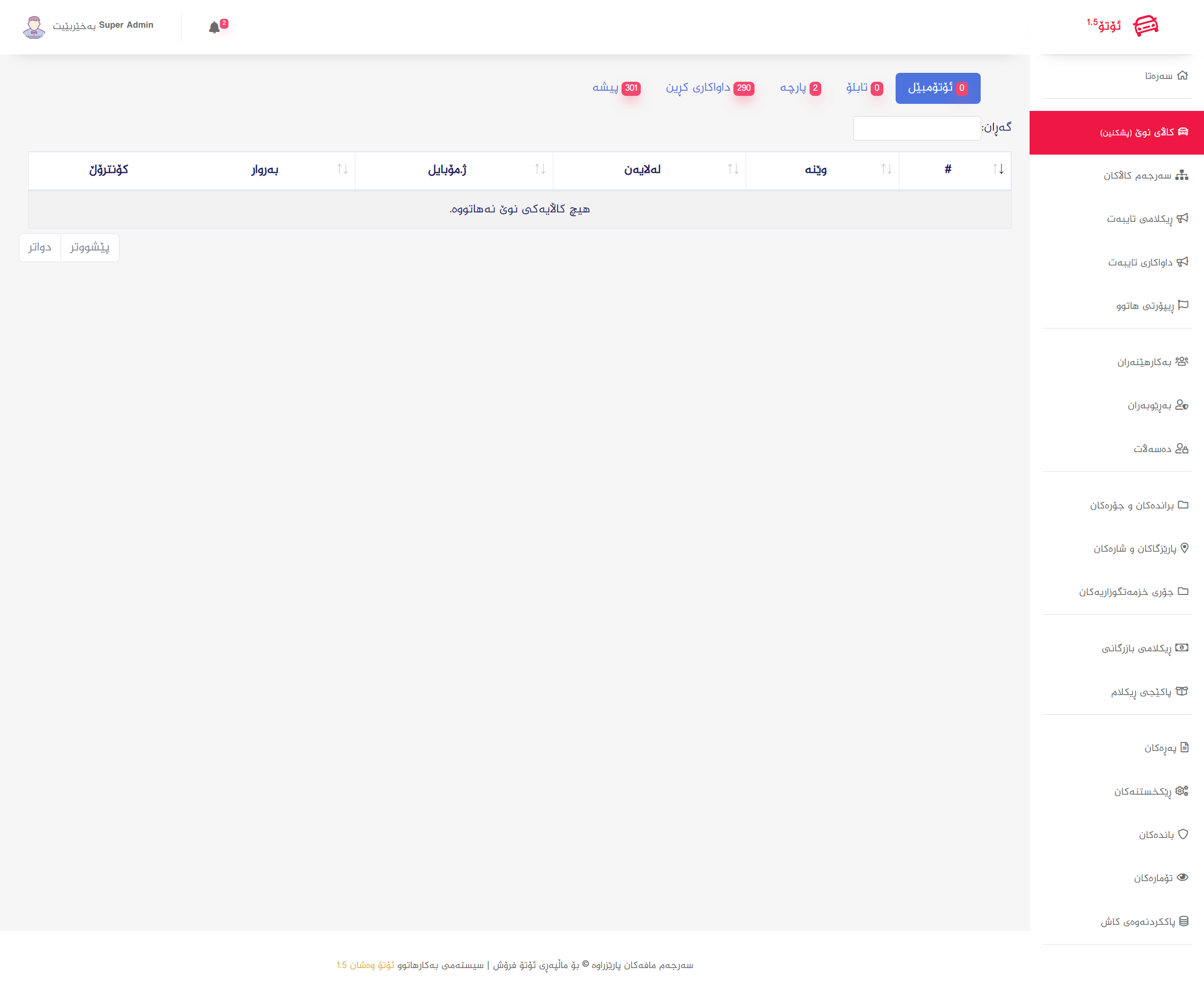Click the notification bell icon
This screenshot has height=1000, width=1204.
tap(214, 28)
